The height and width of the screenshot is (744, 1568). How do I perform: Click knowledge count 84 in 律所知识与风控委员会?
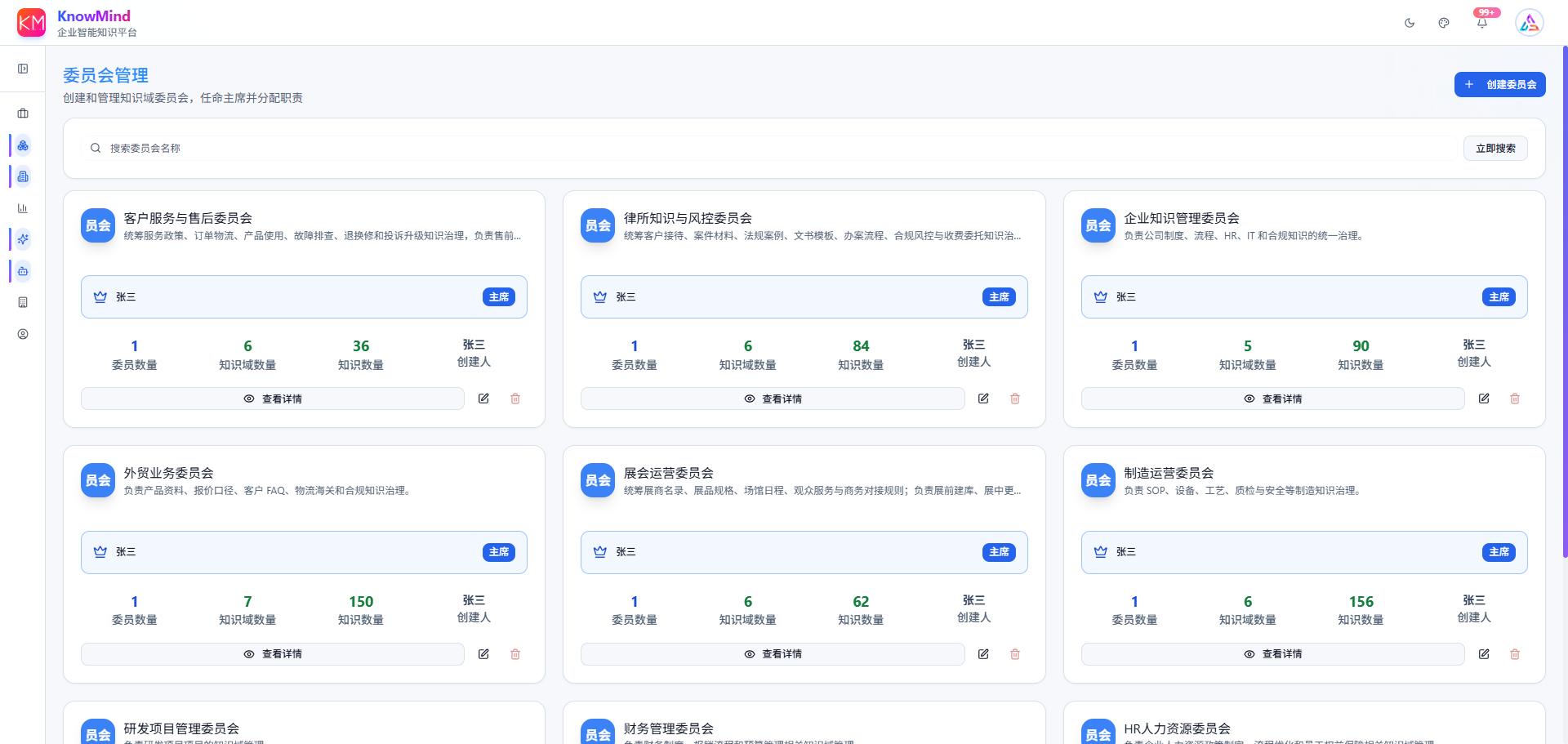point(861,346)
